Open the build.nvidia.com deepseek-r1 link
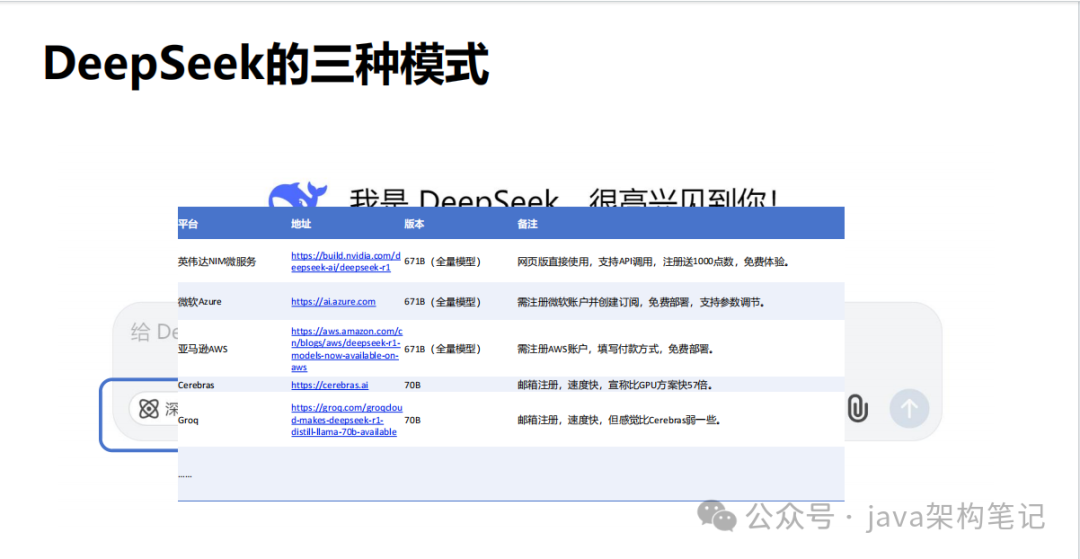 [346, 262]
